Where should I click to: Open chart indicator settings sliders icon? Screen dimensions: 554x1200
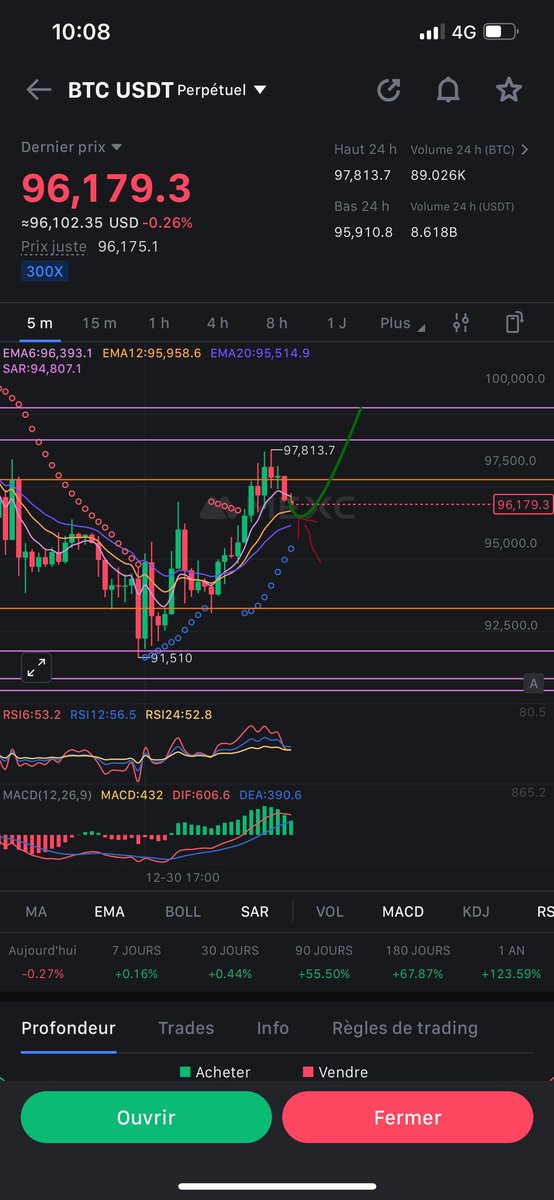(x=461, y=323)
